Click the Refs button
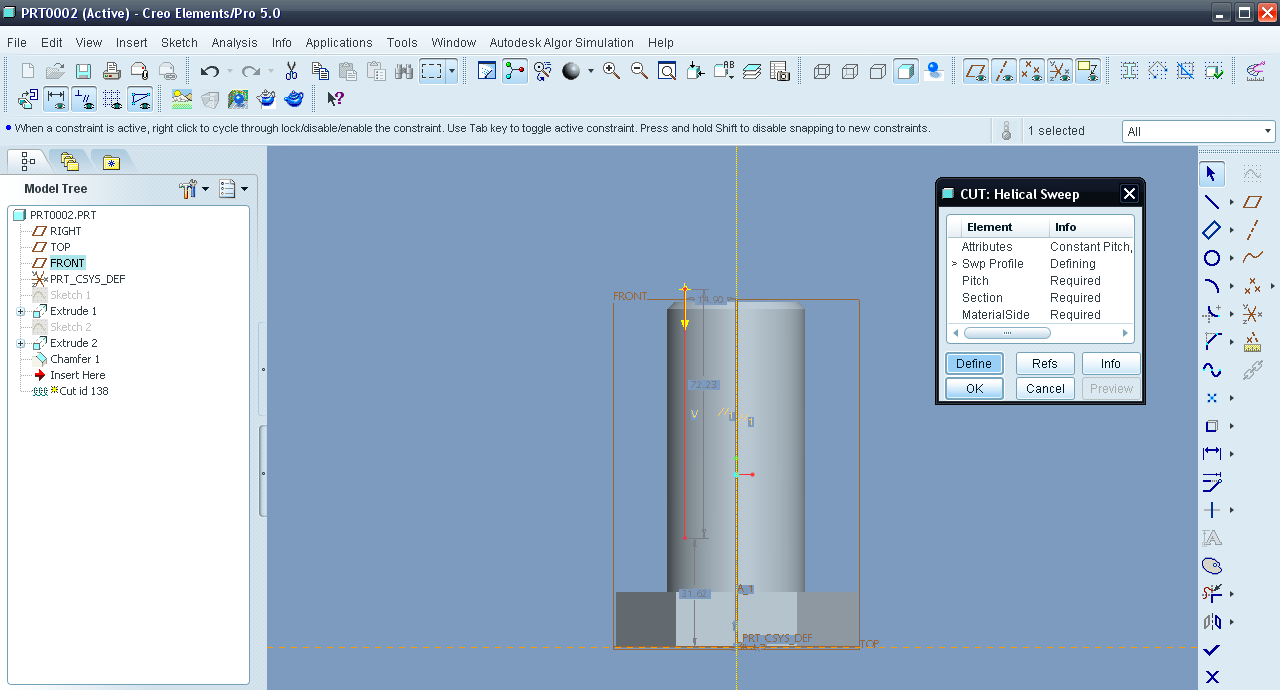The image size is (1280, 690). coord(1045,364)
